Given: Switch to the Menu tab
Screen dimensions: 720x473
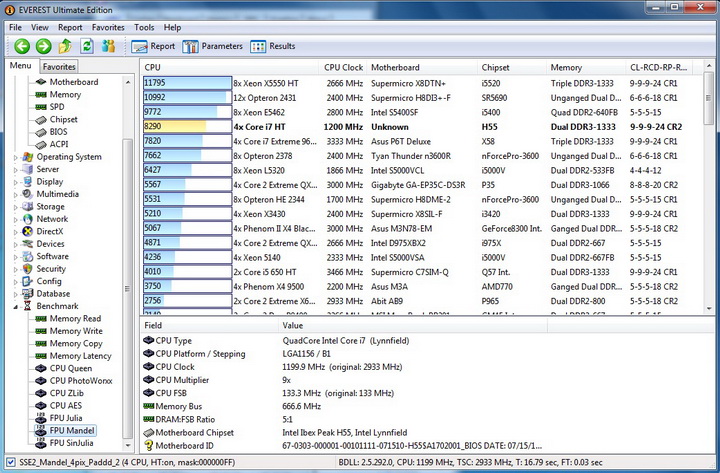Looking at the screenshot, I should tap(21, 66).
